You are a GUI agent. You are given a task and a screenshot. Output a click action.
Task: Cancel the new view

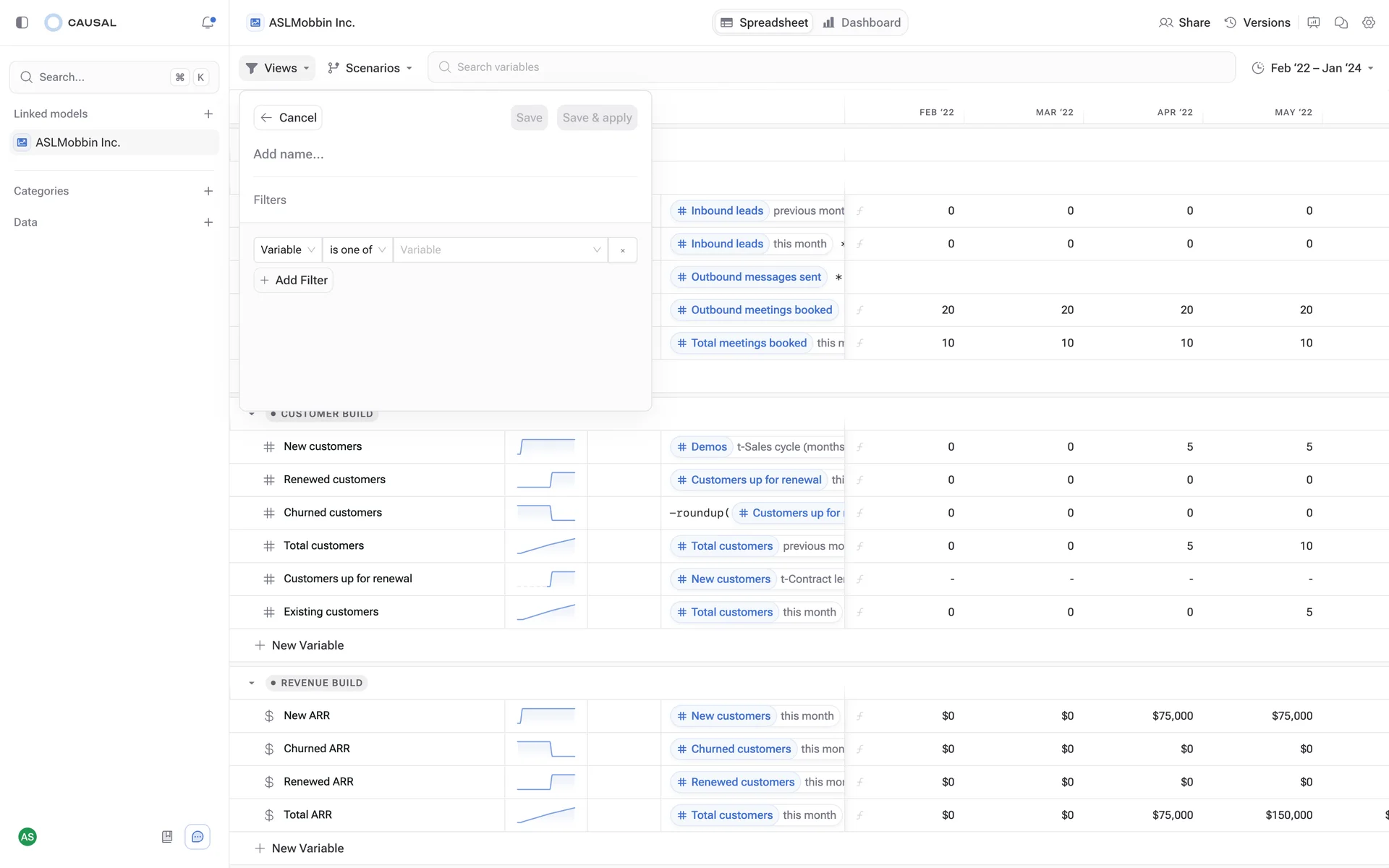click(288, 118)
